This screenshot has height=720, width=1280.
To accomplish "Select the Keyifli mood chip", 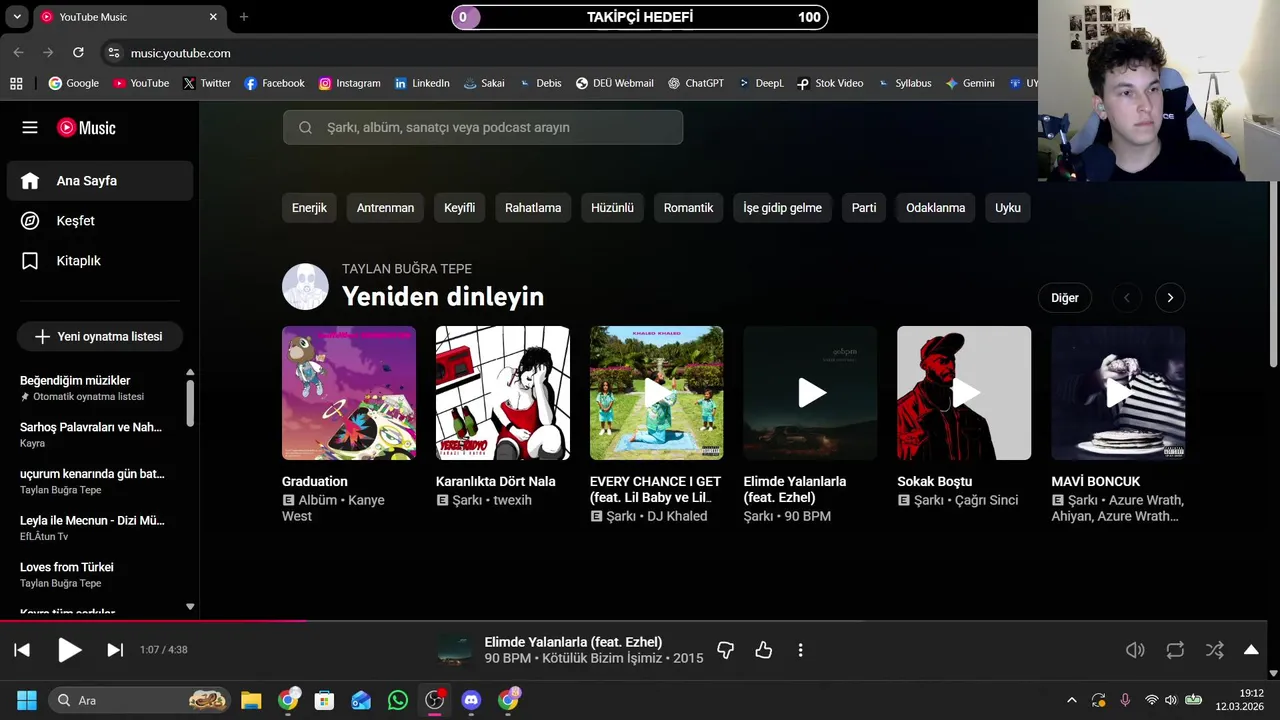I will [x=460, y=208].
